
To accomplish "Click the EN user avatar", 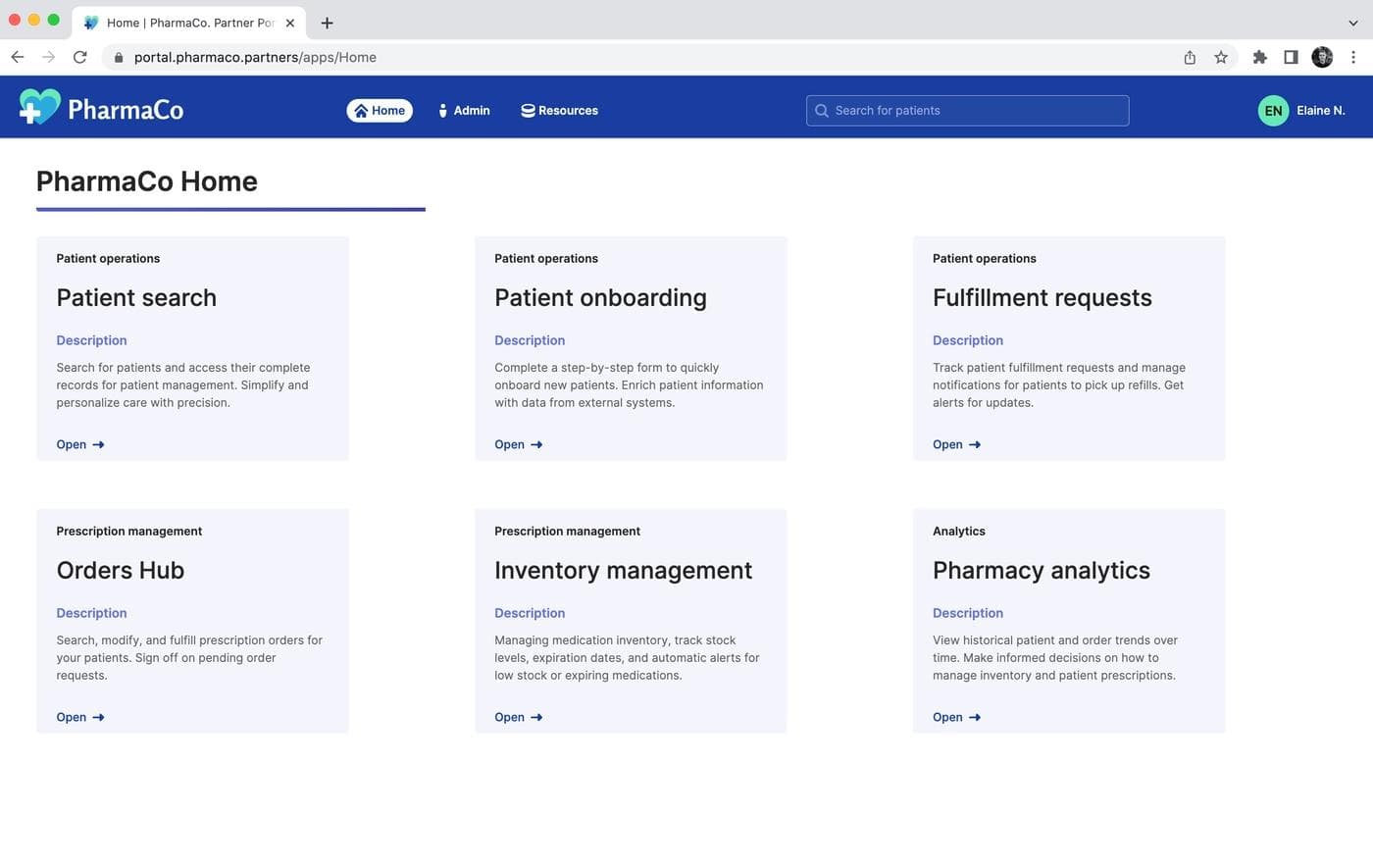I will pyautogui.click(x=1273, y=111).
